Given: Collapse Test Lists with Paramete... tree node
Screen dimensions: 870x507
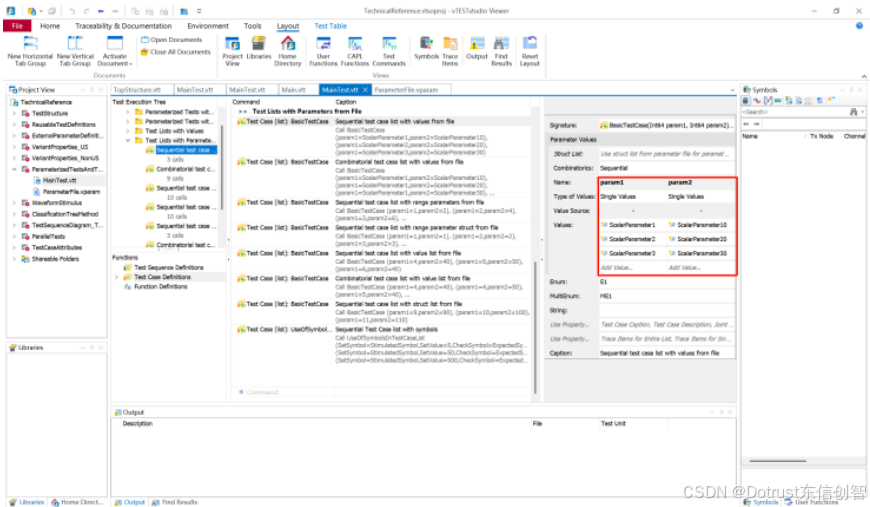Looking at the screenshot, I should [x=128, y=140].
